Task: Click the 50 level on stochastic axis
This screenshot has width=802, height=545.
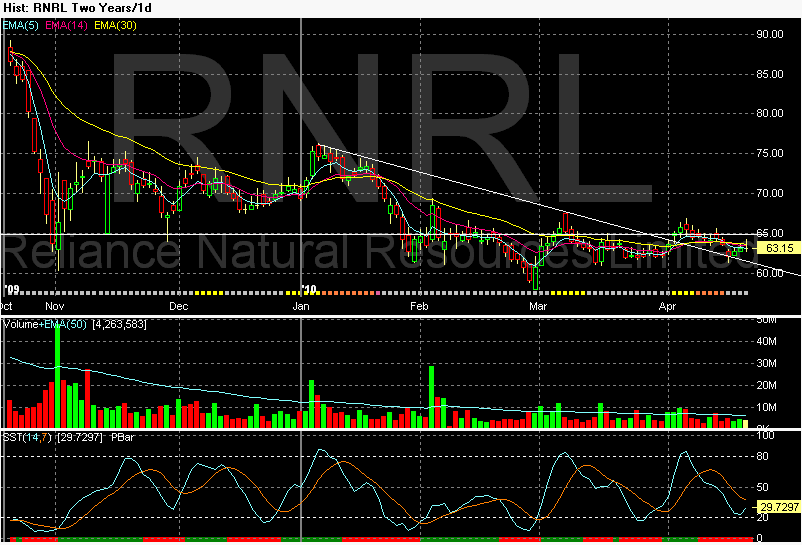Action: click(762, 487)
